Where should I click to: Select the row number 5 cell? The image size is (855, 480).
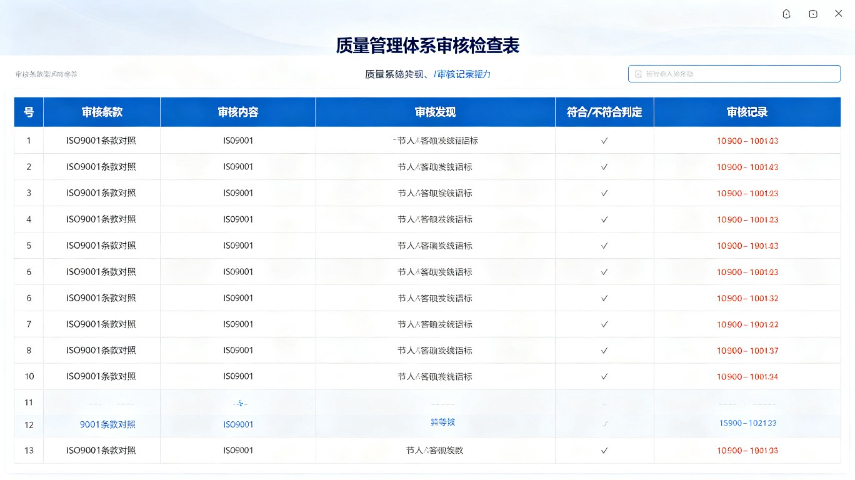pos(29,245)
